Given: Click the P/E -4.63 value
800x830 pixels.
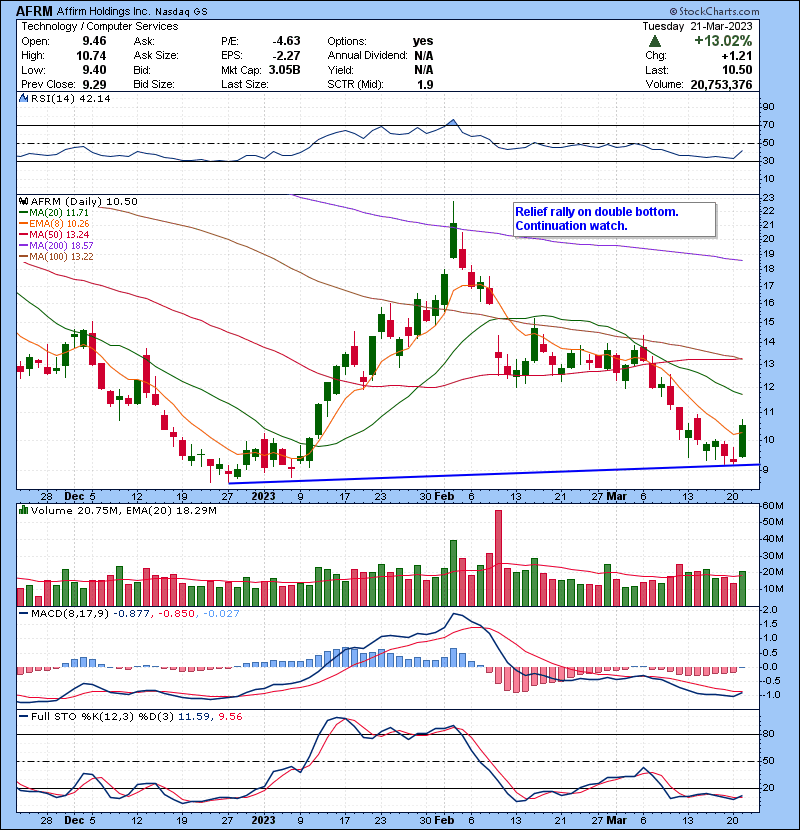Looking at the screenshot, I should tap(286, 41).
